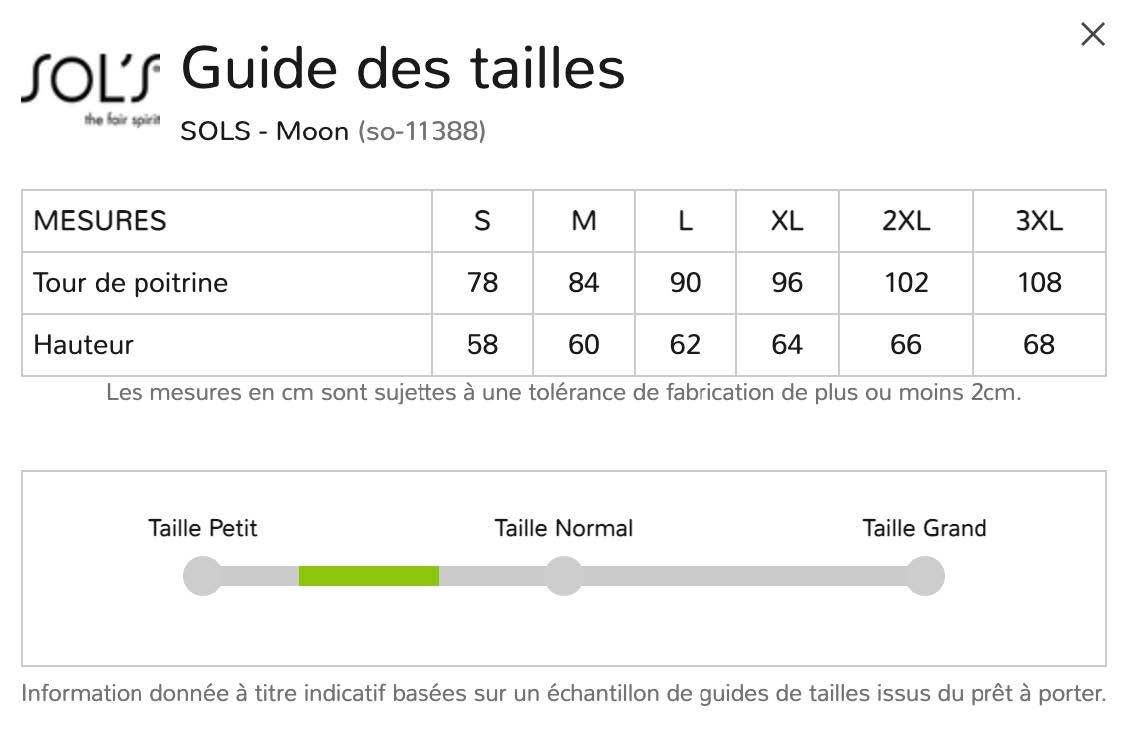Click the green fit indicator segment
This screenshot has width=1130, height=753.
click(x=368, y=576)
